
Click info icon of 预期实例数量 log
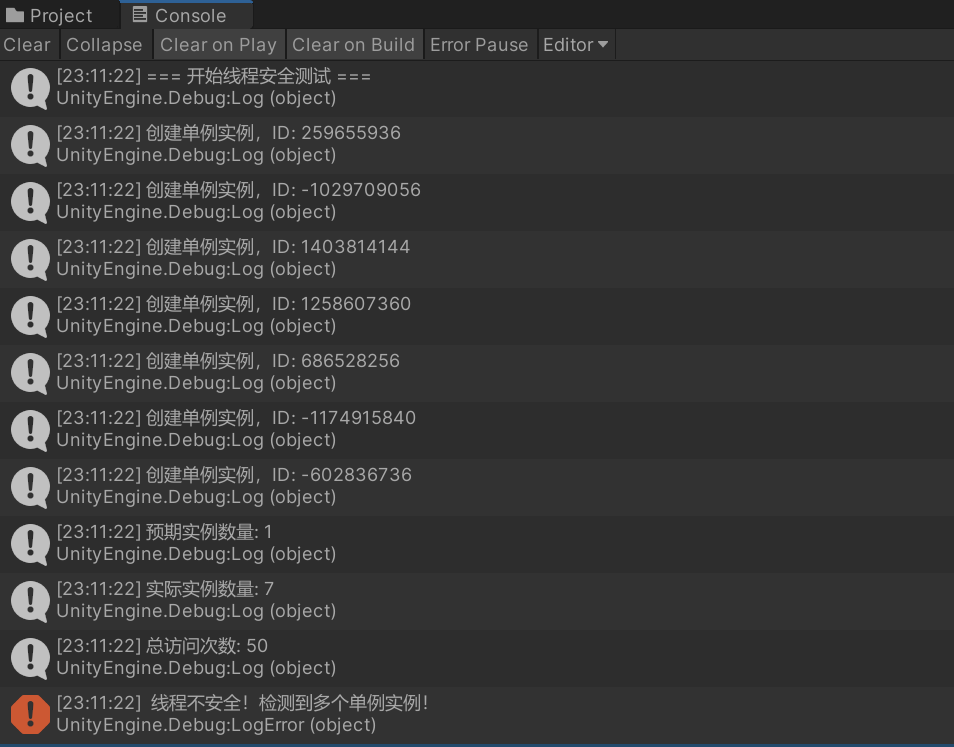click(x=30, y=544)
